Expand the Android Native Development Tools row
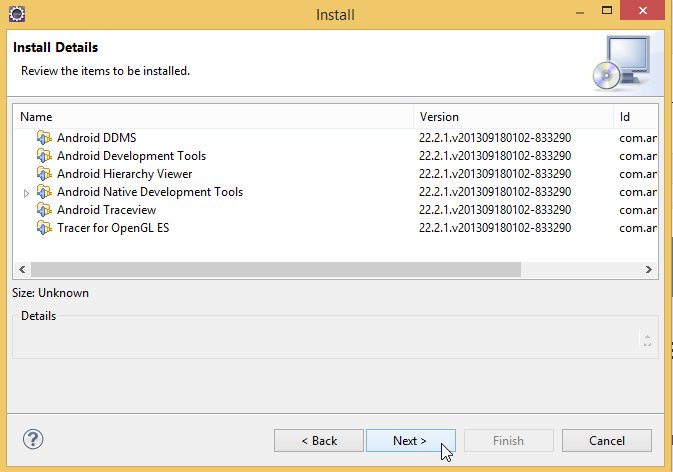Viewport: 673px width, 472px height. point(26,193)
